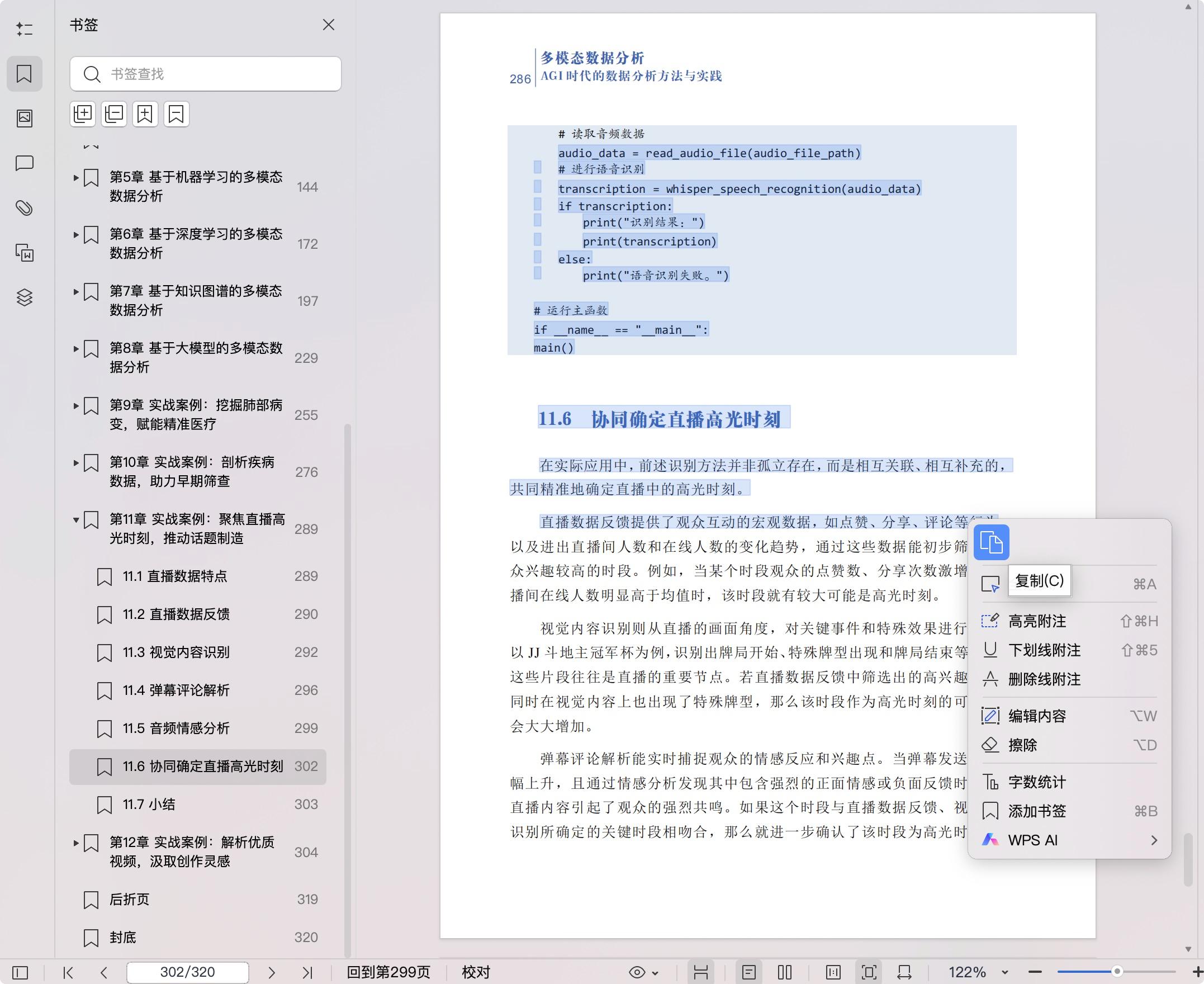Click the copy icon in context menu
Image resolution: width=1204 pixels, height=984 pixels.
pos(991,542)
